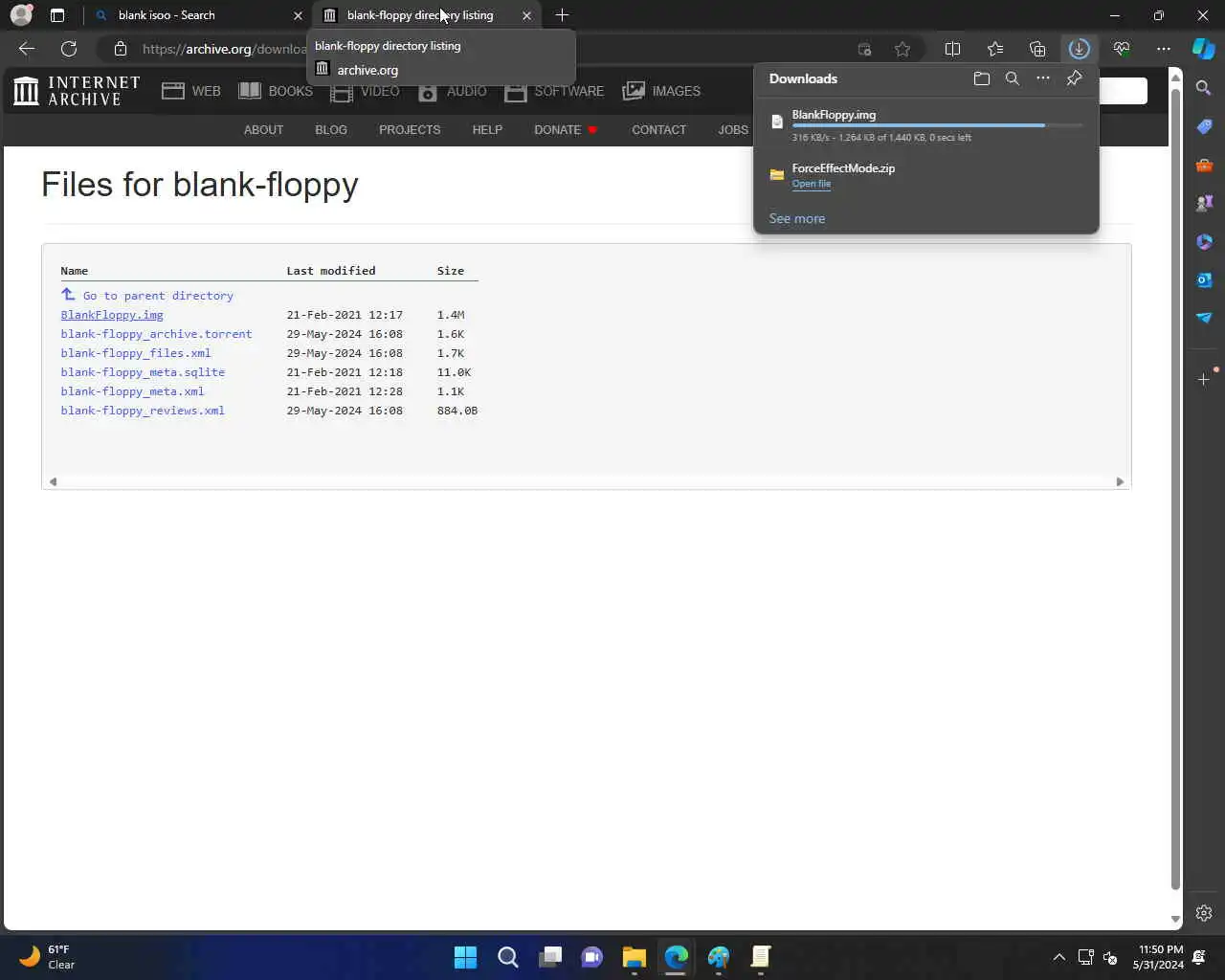This screenshot has height=980, width=1225.
Task: Open more options in Downloads panel
Action: point(1043,78)
